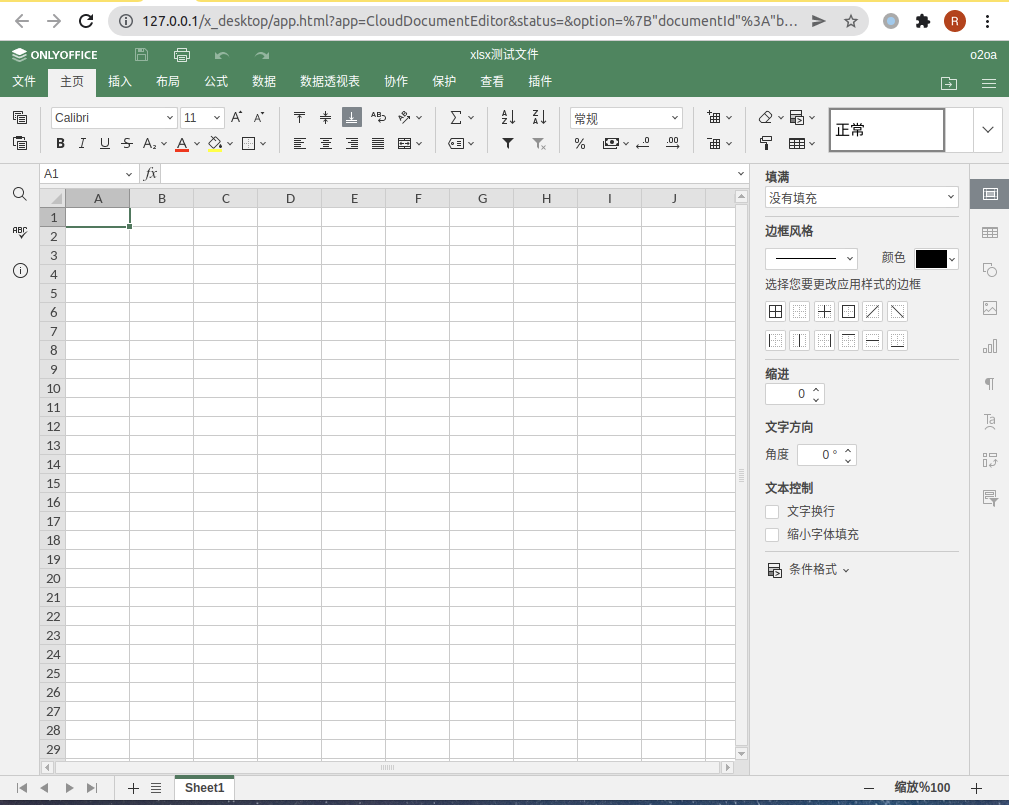Click the filter icon in toolbar
The image size is (1009, 805).
point(508,144)
